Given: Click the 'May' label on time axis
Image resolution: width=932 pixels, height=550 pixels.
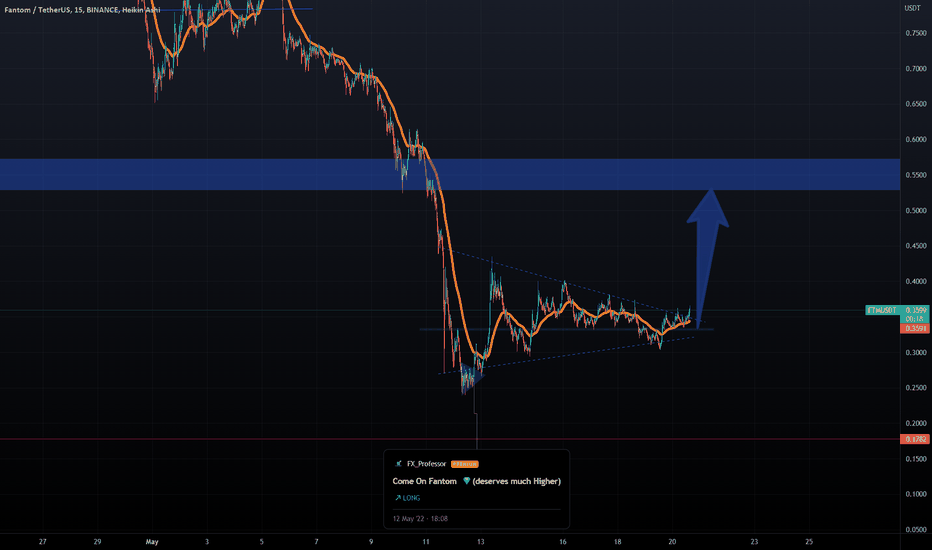Looking at the screenshot, I should tap(152, 542).
